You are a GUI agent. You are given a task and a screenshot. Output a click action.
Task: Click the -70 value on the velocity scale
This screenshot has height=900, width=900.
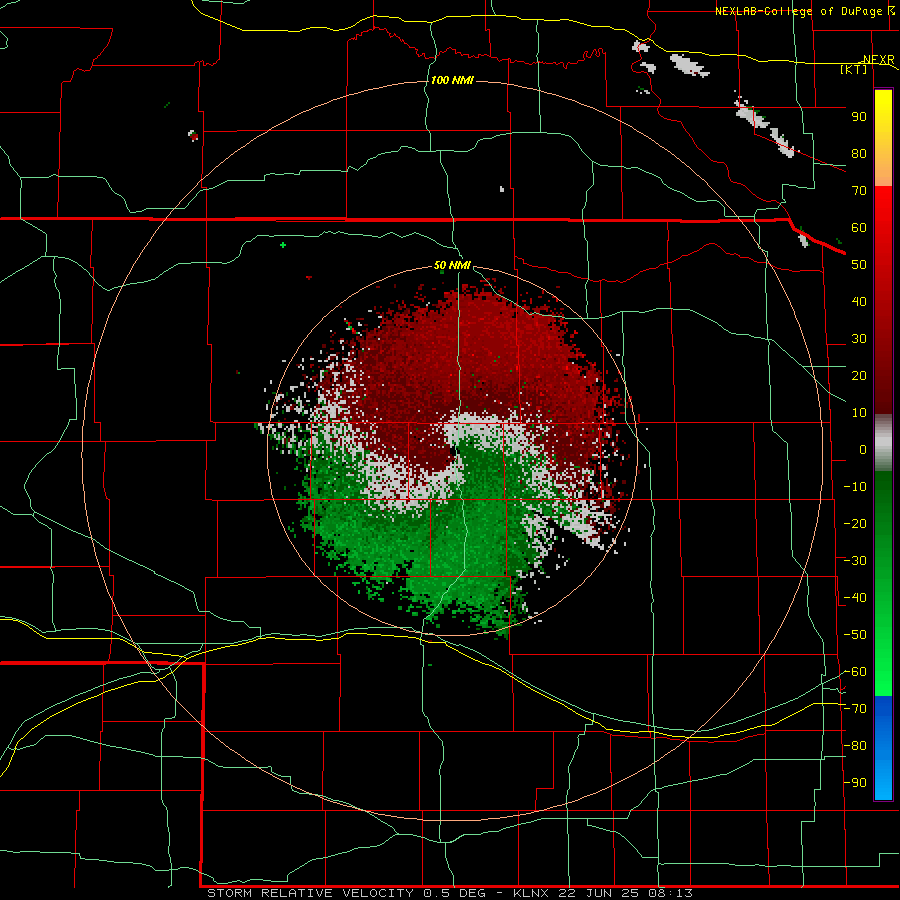(855, 709)
